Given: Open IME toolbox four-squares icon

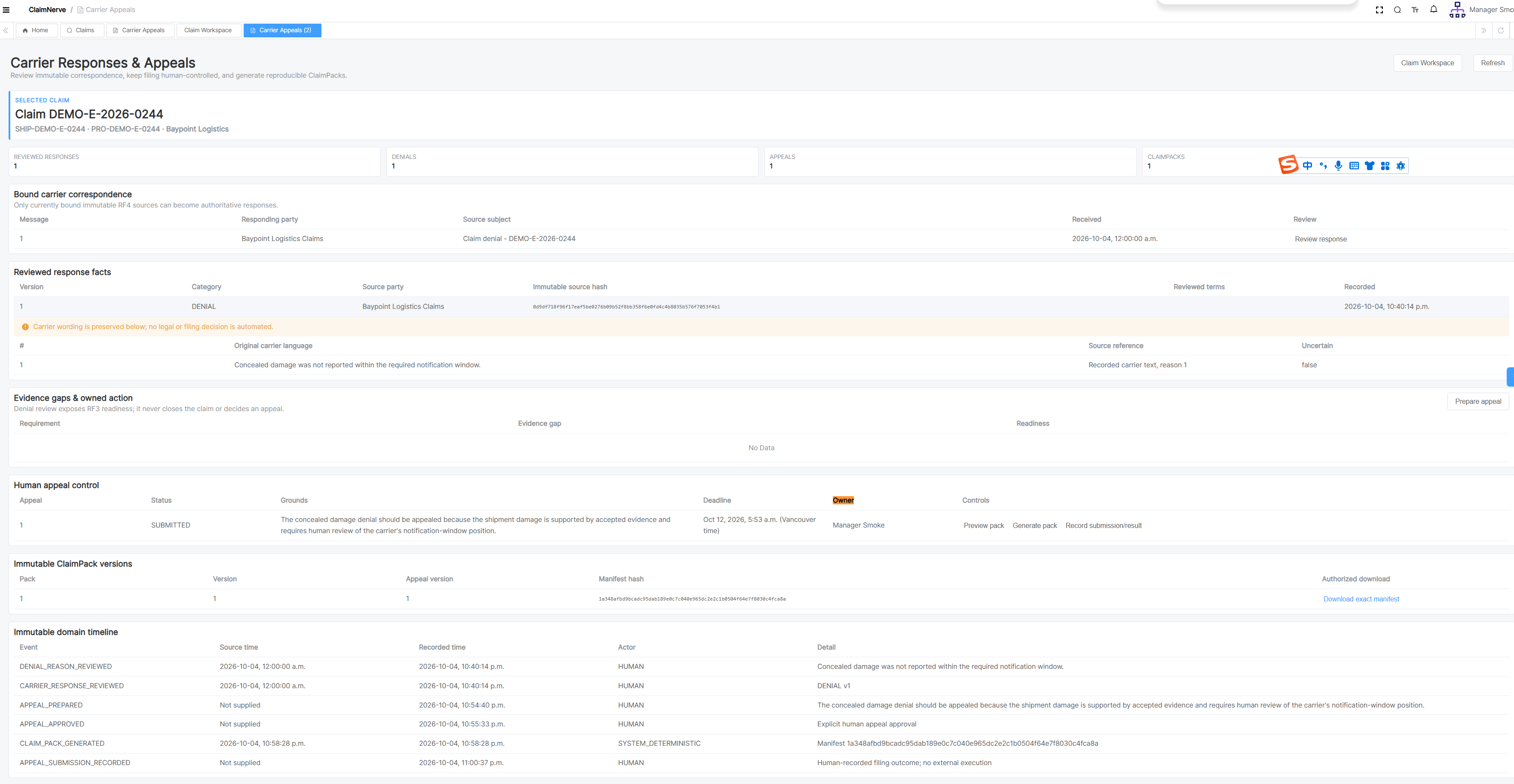Looking at the screenshot, I should pos(1385,166).
